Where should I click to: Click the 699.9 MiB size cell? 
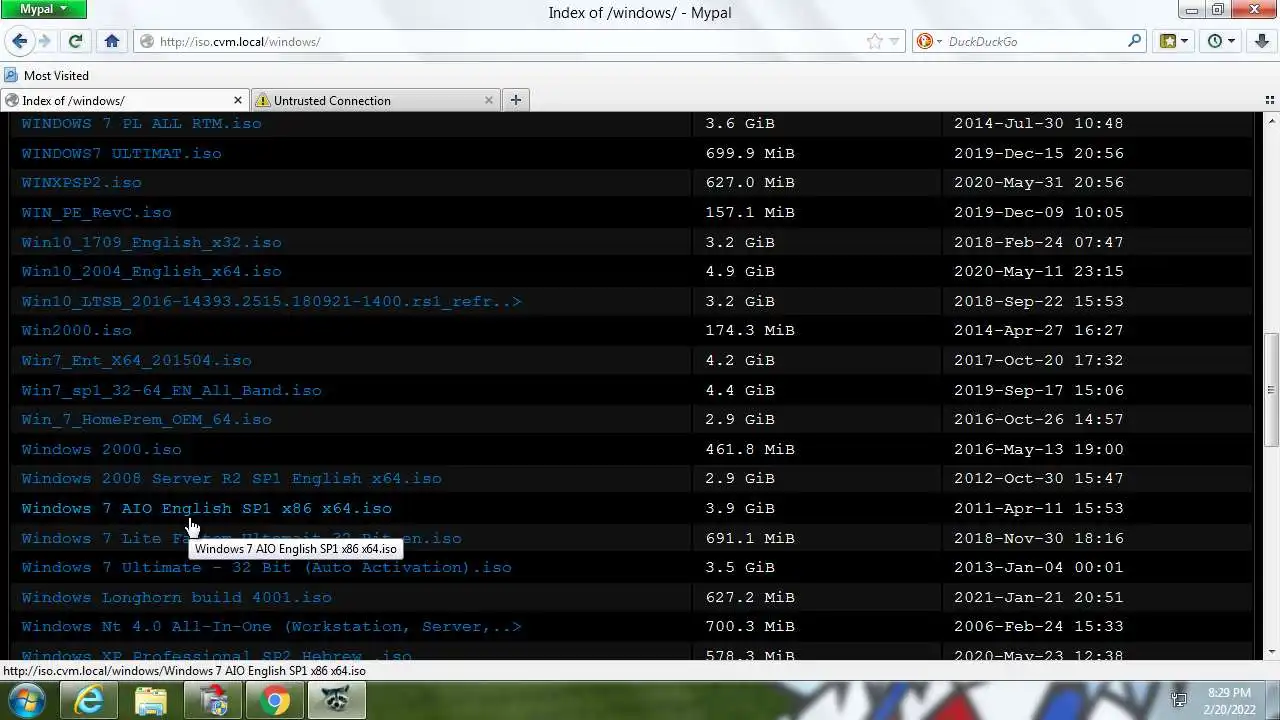pos(750,153)
